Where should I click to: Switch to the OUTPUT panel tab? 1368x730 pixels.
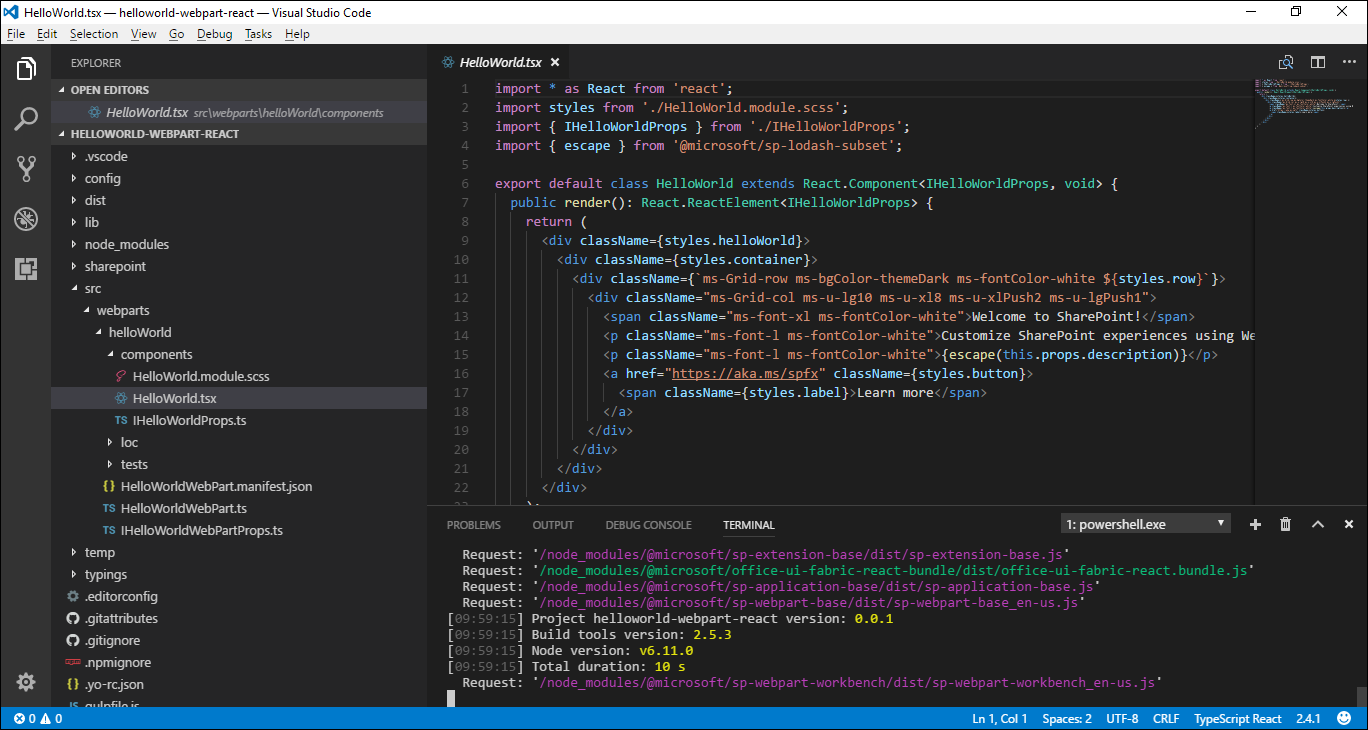553,525
